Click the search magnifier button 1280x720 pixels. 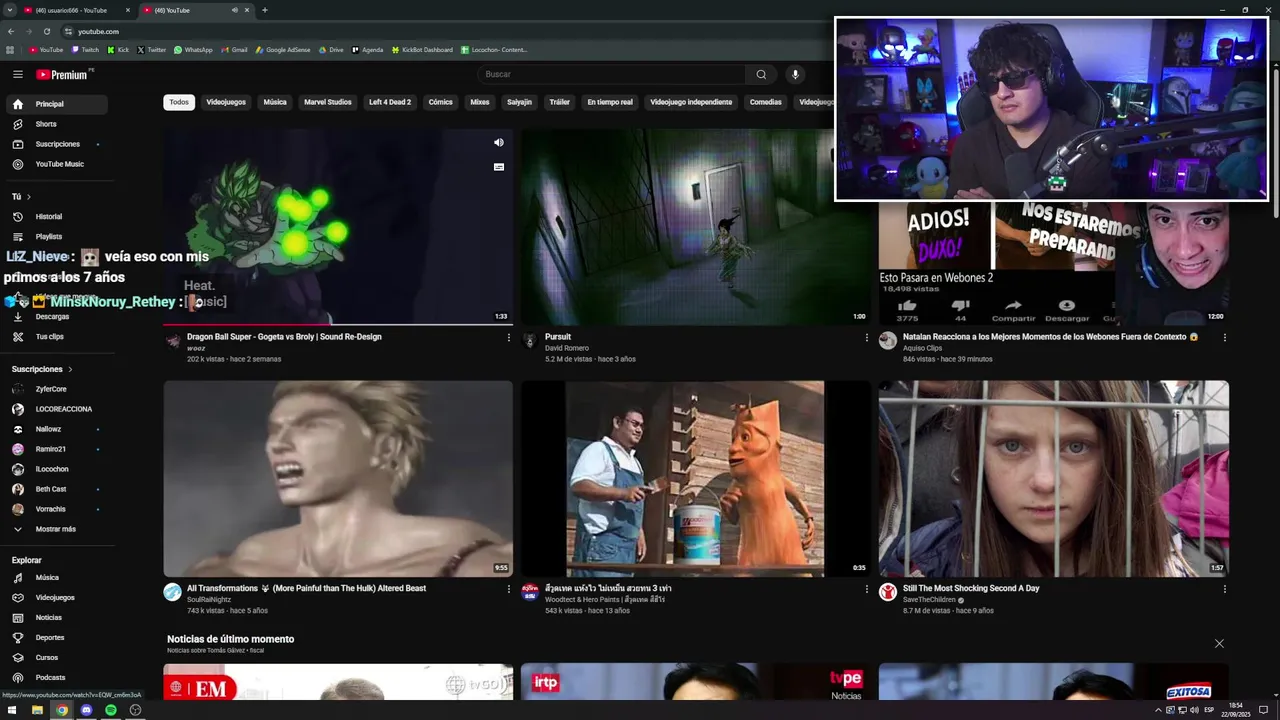coord(761,74)
